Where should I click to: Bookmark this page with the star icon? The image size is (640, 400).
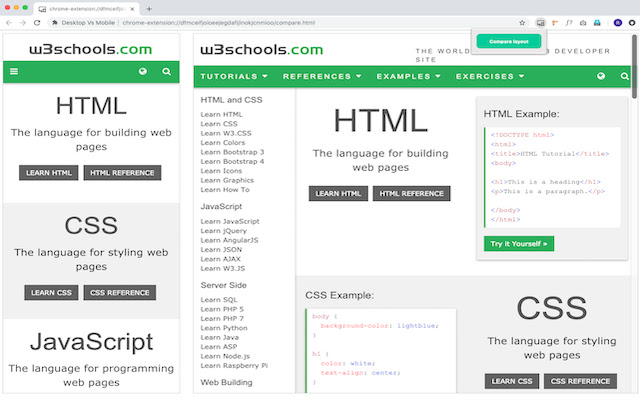point(522,23)
